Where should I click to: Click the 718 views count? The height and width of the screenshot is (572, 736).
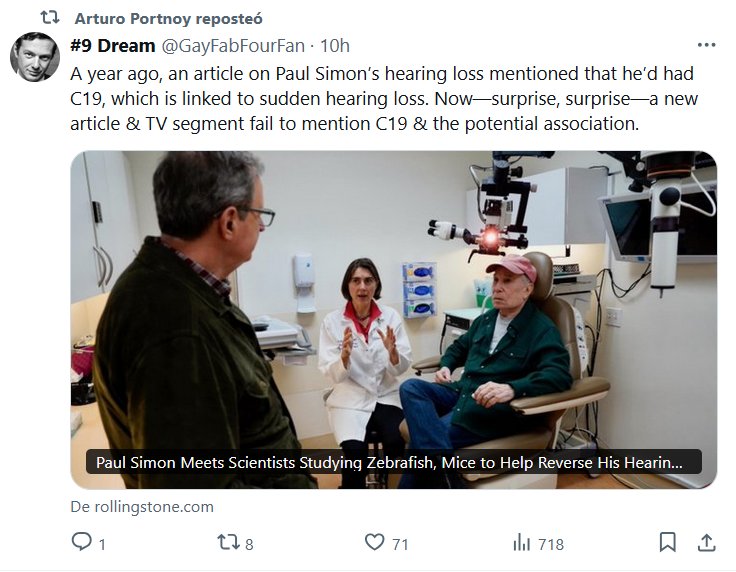[x=551, y=544]
